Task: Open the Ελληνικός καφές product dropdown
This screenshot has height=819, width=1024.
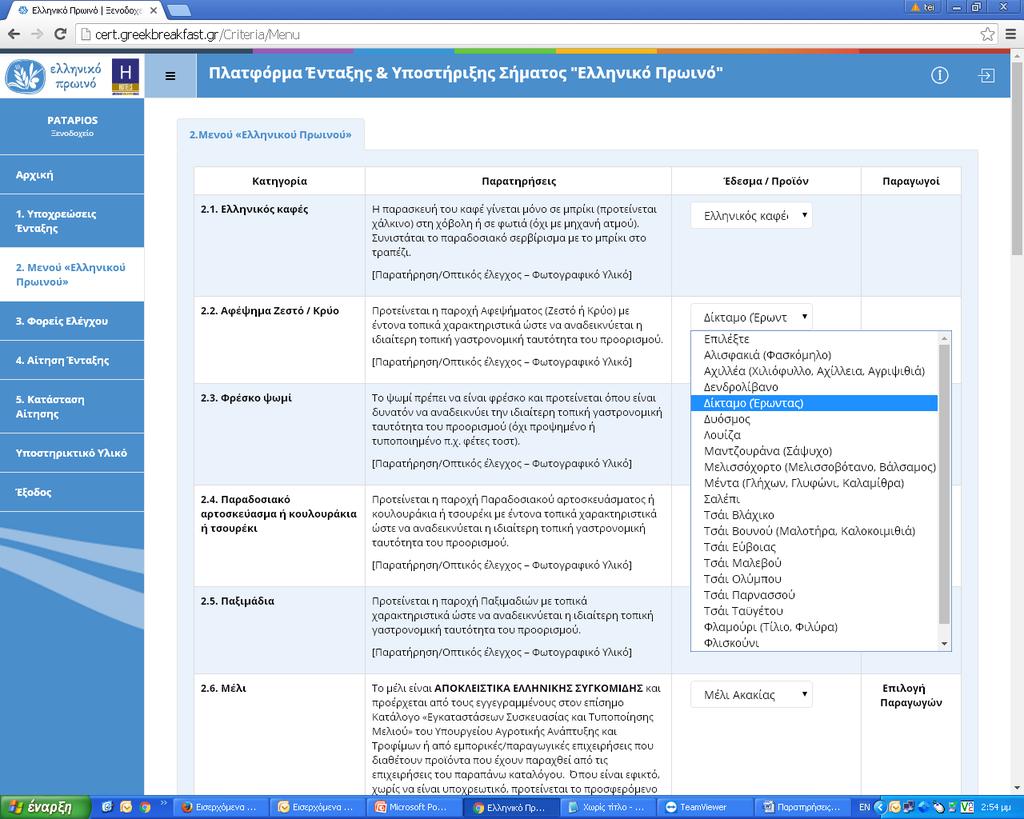Action: (x=751, y=216)
